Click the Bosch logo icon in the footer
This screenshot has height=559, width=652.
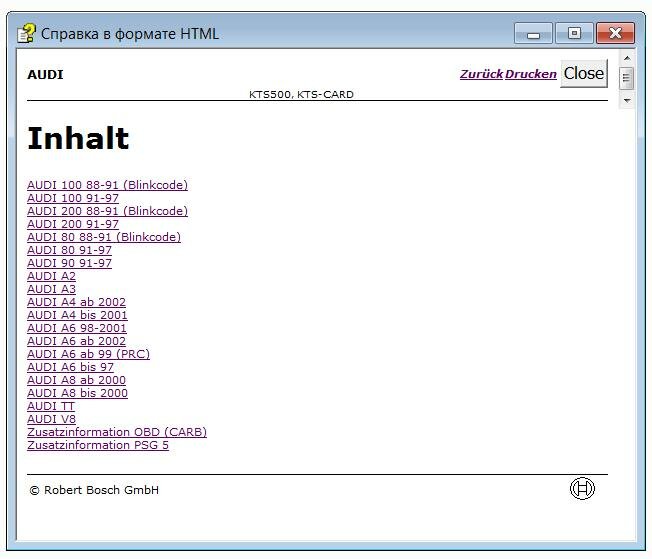[x=581, y=488]
